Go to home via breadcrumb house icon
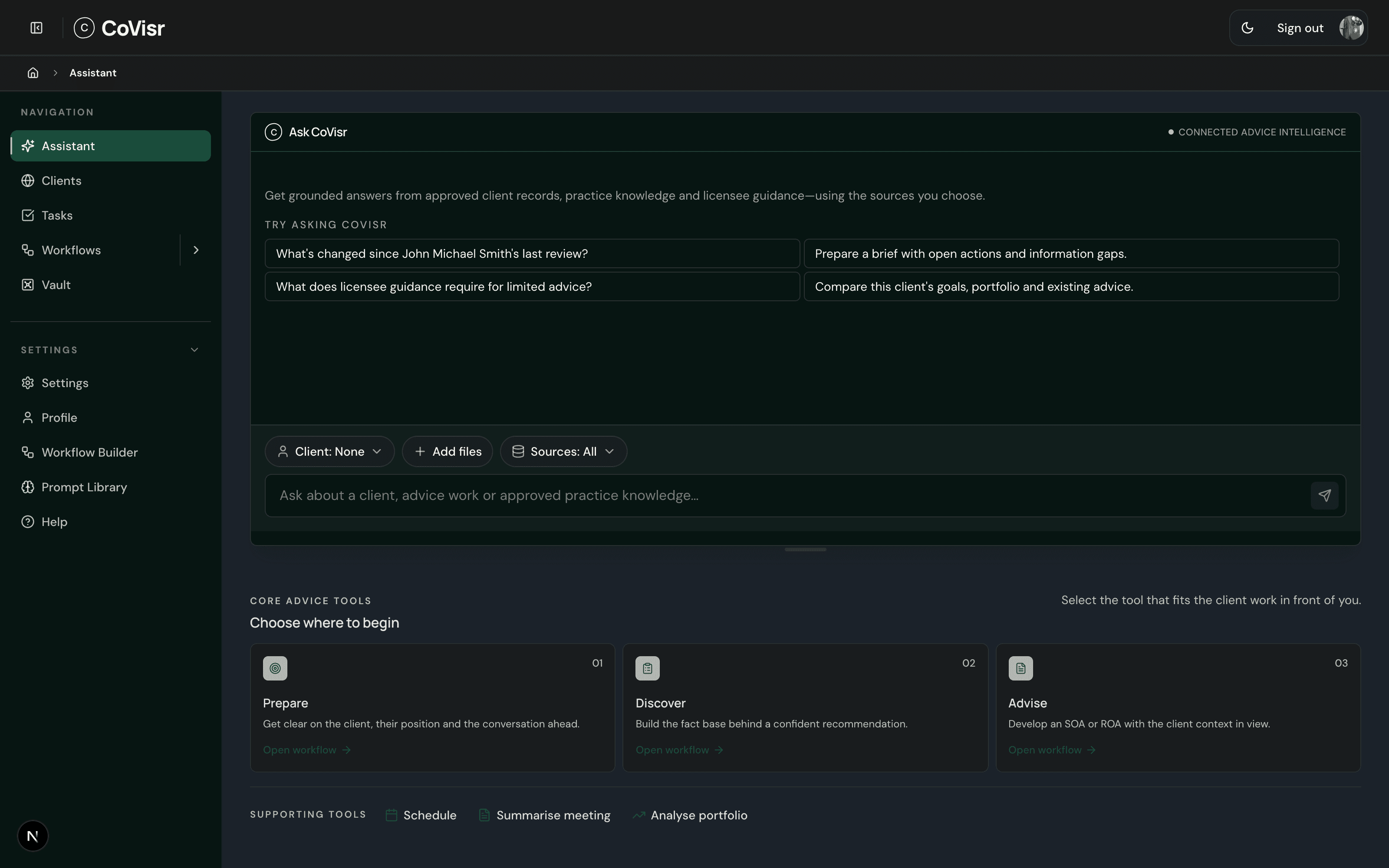Screen dimensions: 1389x868 click(33, 73)
